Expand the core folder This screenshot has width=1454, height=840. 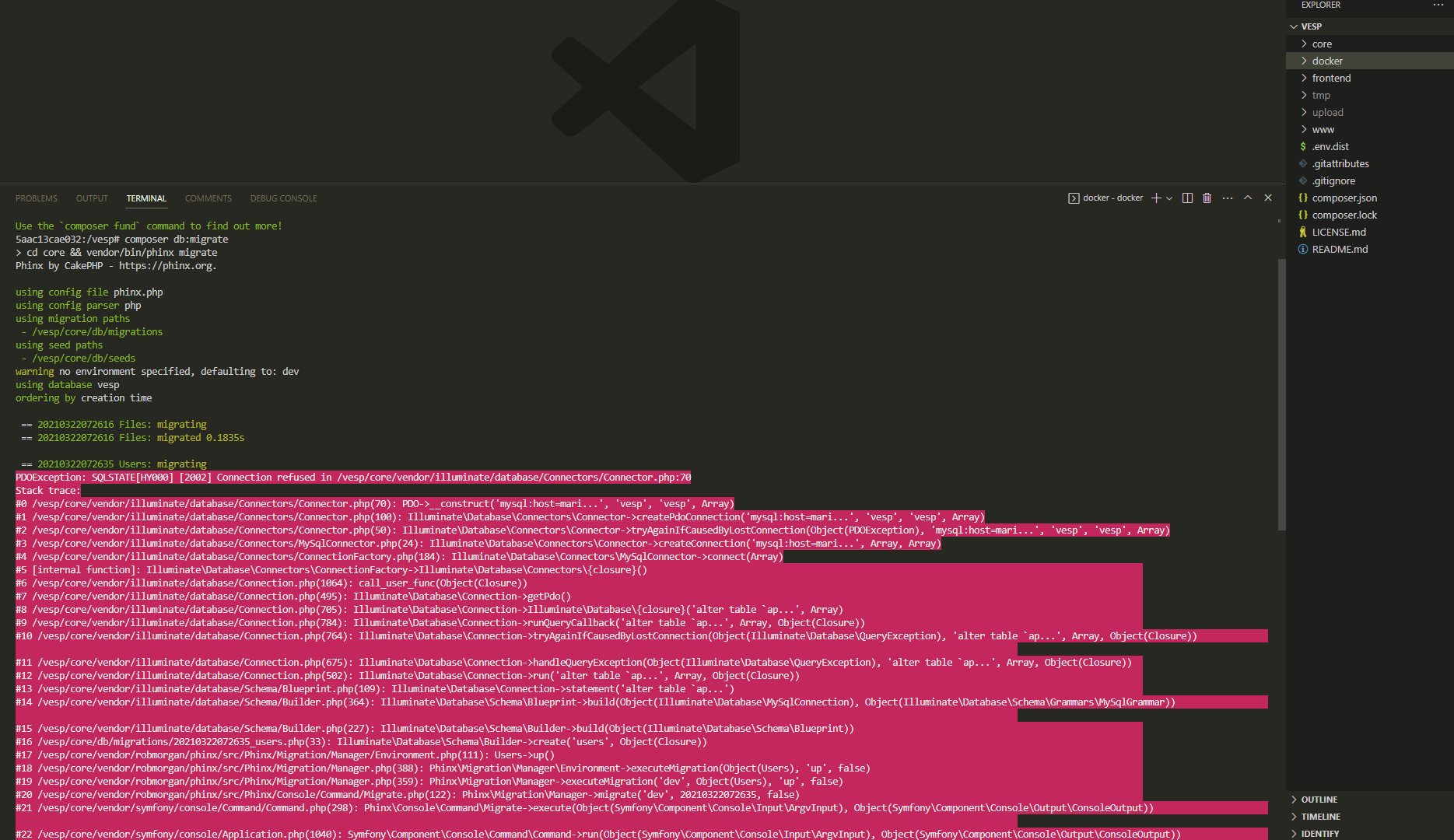pos(1322,44)
